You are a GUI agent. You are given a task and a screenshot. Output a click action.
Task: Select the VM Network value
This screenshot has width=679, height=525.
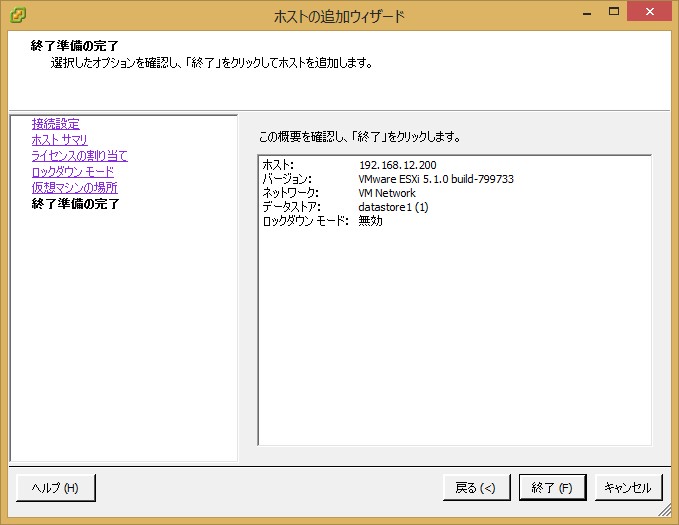click(x=387, y=193)
